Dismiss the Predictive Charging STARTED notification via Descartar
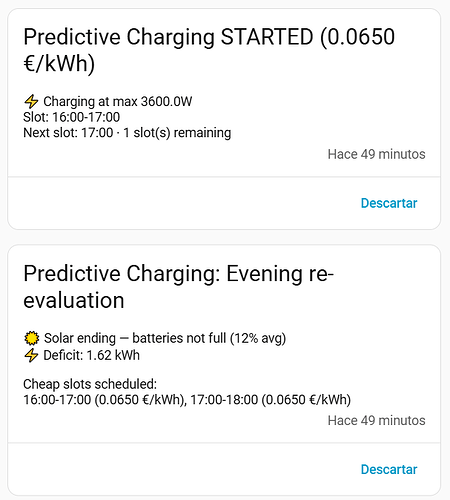 coord(389,203)
